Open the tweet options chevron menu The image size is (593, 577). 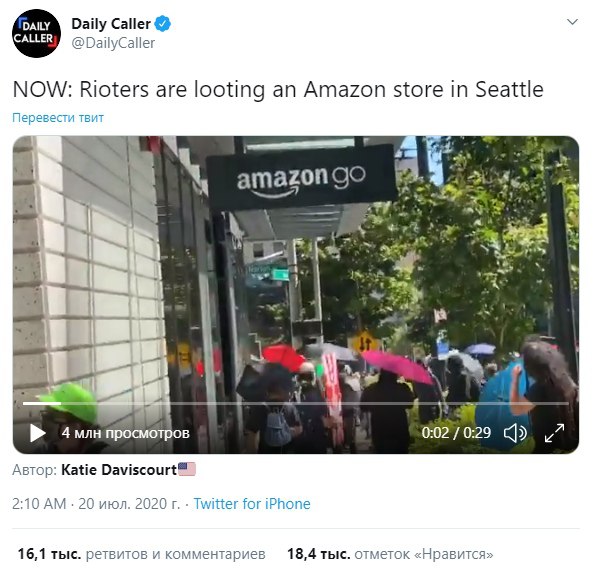click(x=572, y=22)
